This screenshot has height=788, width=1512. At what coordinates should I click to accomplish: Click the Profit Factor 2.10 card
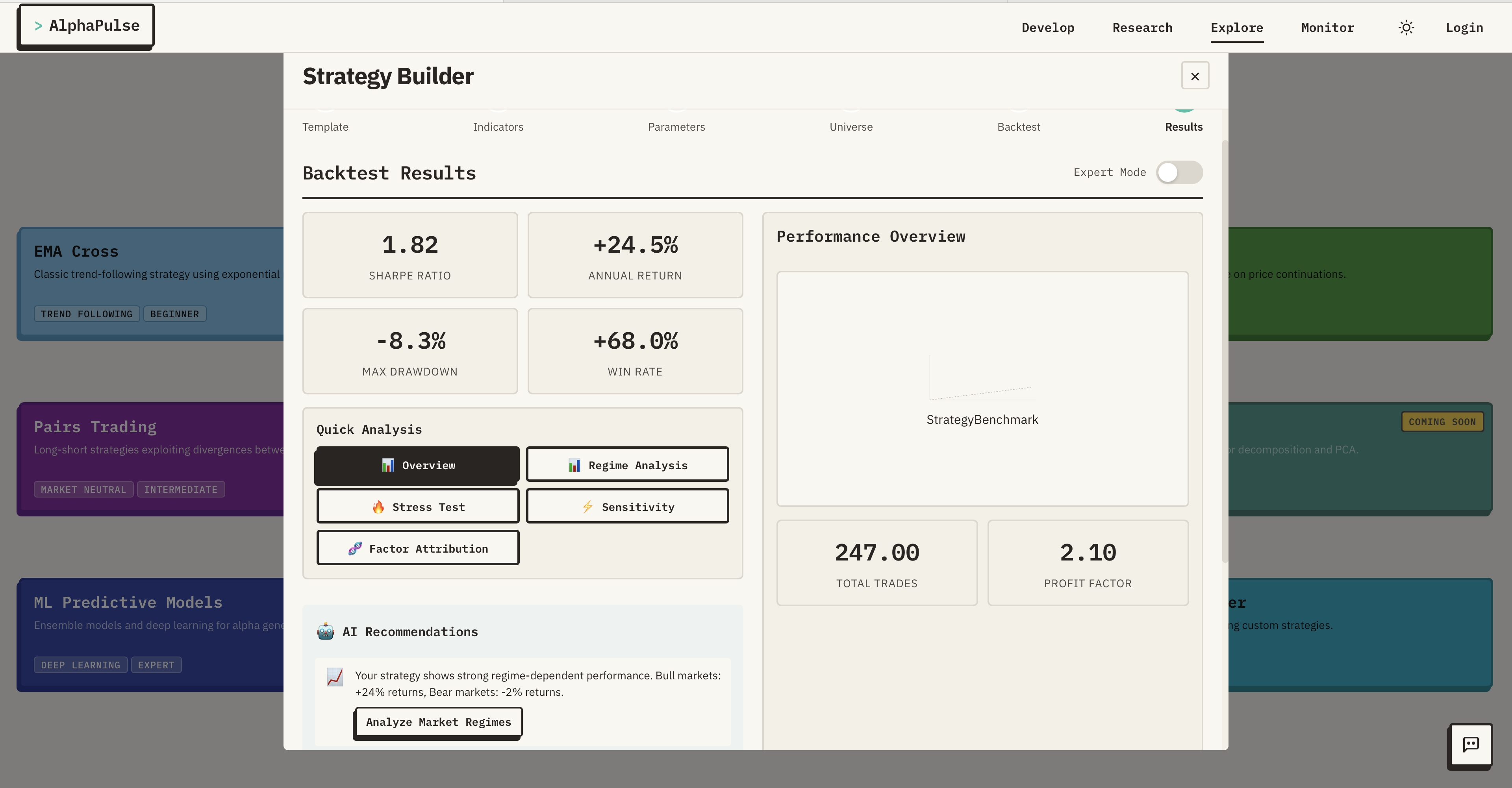[x=1088, y=563]
